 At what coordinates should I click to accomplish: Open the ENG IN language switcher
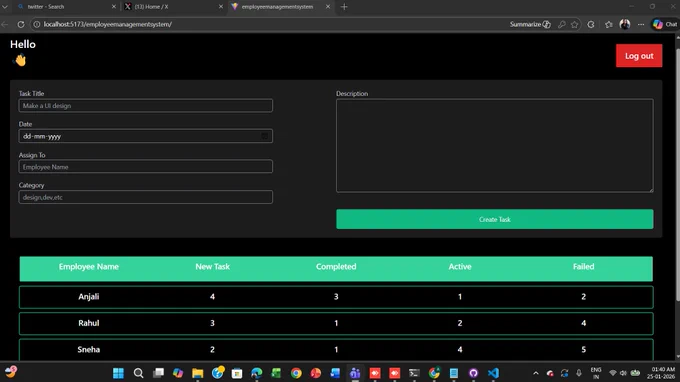tap(596, 373)
